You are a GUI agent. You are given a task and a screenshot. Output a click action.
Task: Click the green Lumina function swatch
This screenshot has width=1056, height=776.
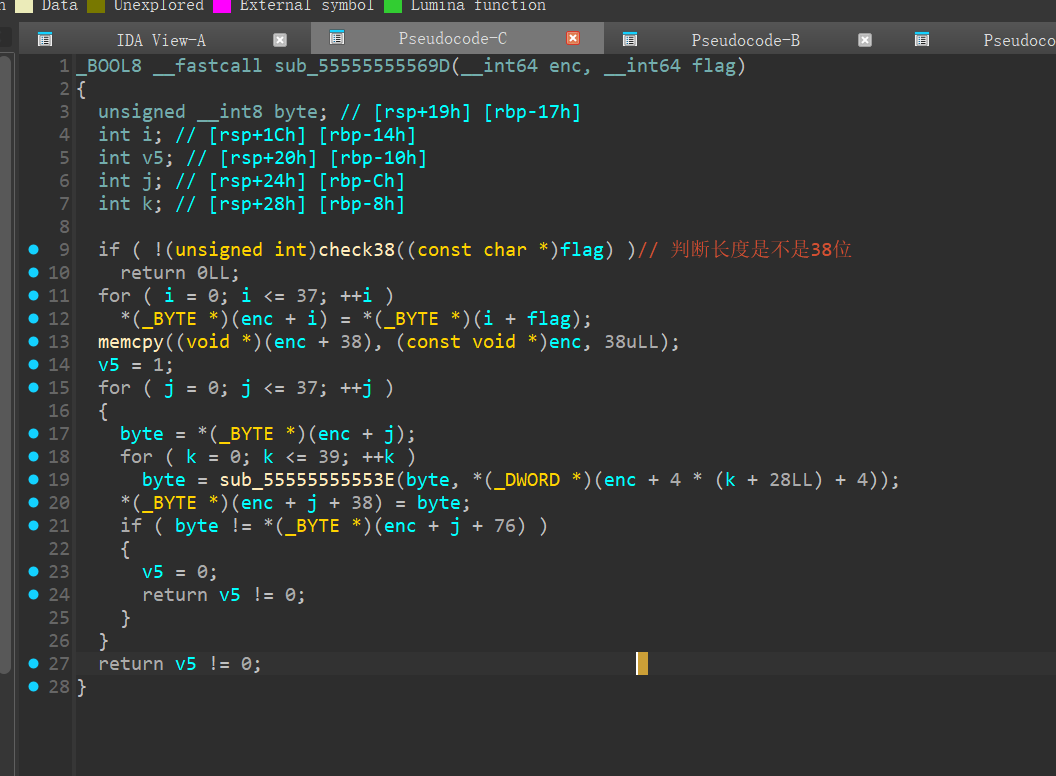[x=393, y=6]
